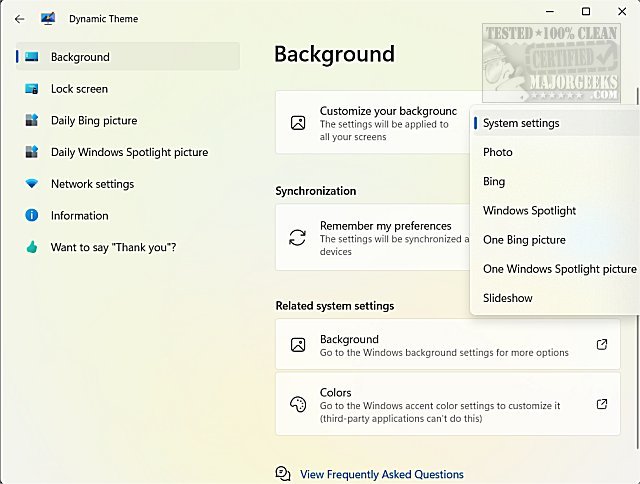Go to the Background sidebar page
Image resolution: width=640 pixels, height=484 pixels.
coord(80,57)
